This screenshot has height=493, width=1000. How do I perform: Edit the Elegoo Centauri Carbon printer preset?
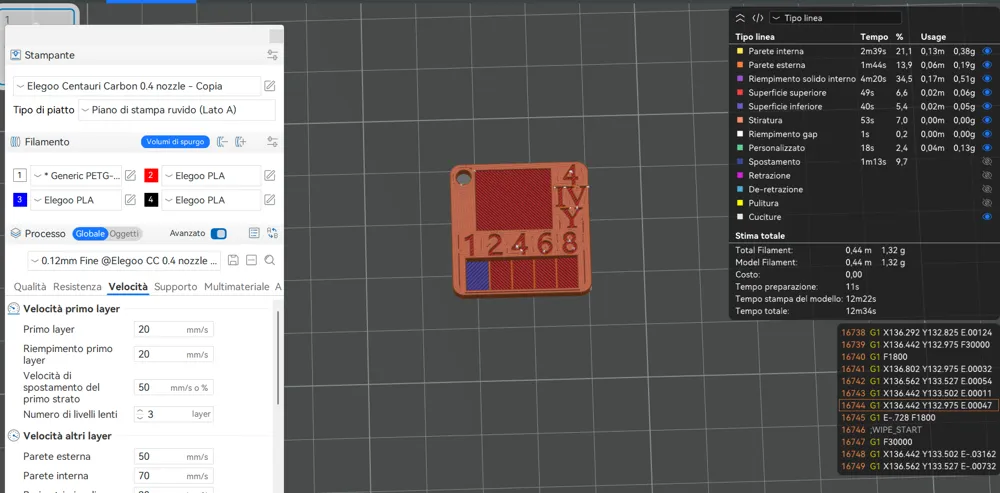pyautogui.click(x=270, y=86)
